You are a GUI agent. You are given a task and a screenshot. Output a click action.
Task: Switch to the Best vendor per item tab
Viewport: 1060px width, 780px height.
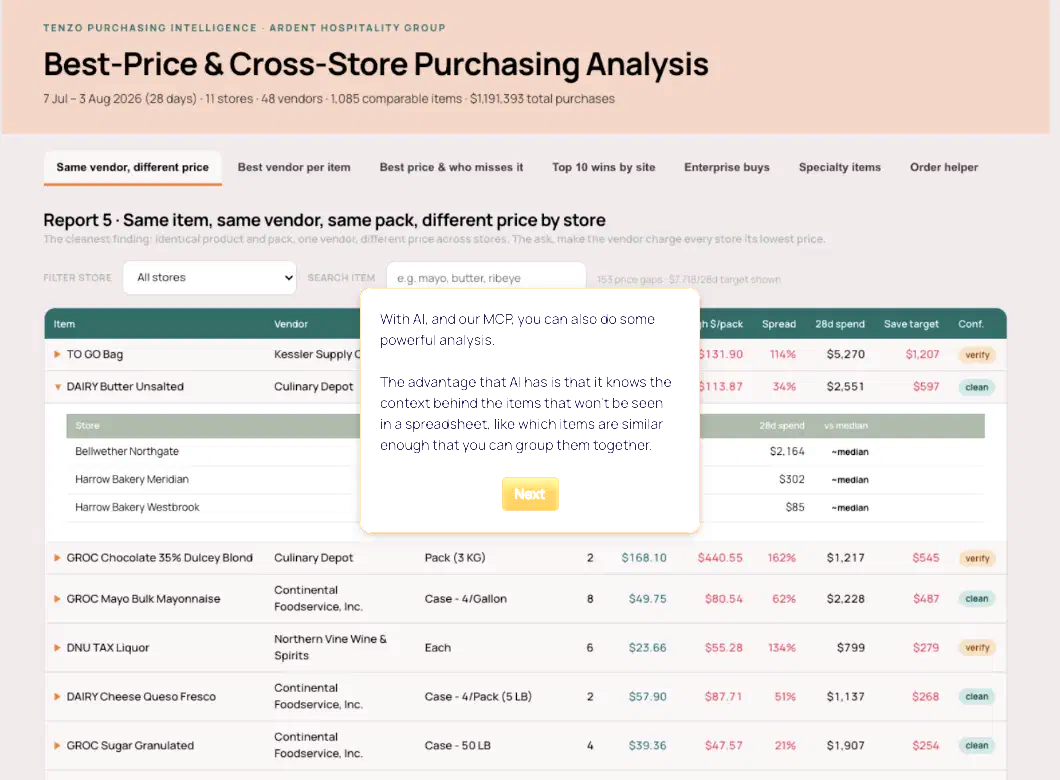294,167
